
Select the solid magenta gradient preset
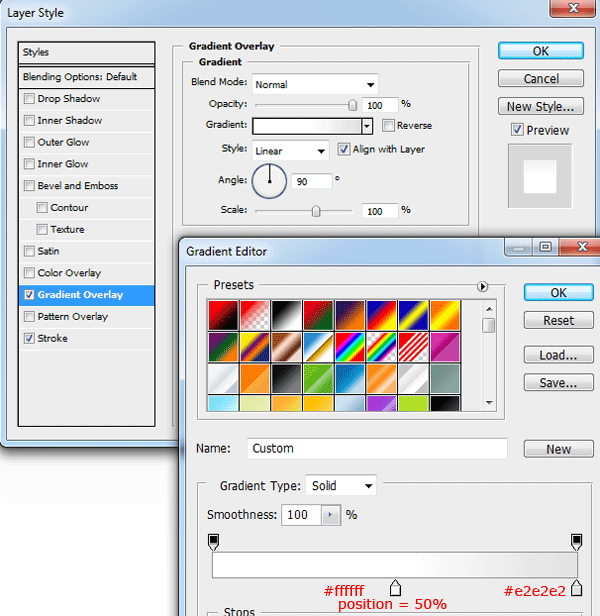point(445,347)
